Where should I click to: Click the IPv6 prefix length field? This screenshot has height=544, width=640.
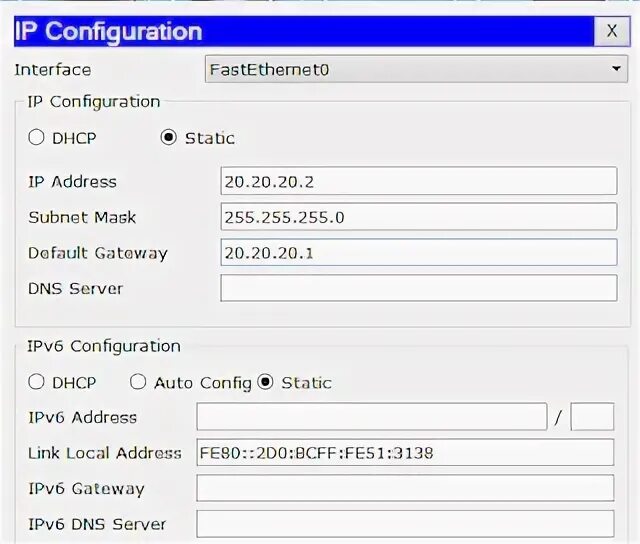592,417
